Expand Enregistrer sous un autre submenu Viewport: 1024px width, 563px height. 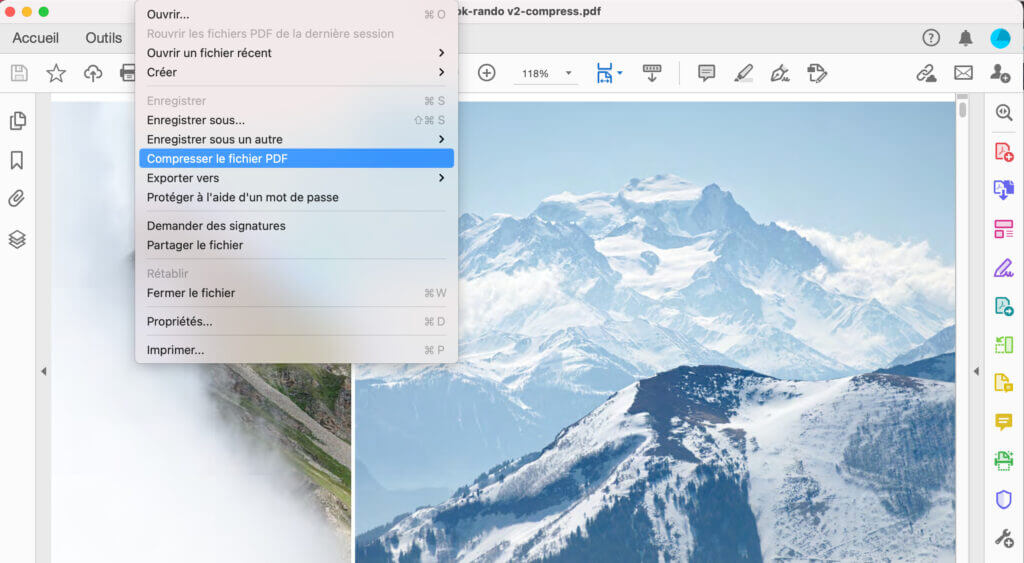(441, 139)
